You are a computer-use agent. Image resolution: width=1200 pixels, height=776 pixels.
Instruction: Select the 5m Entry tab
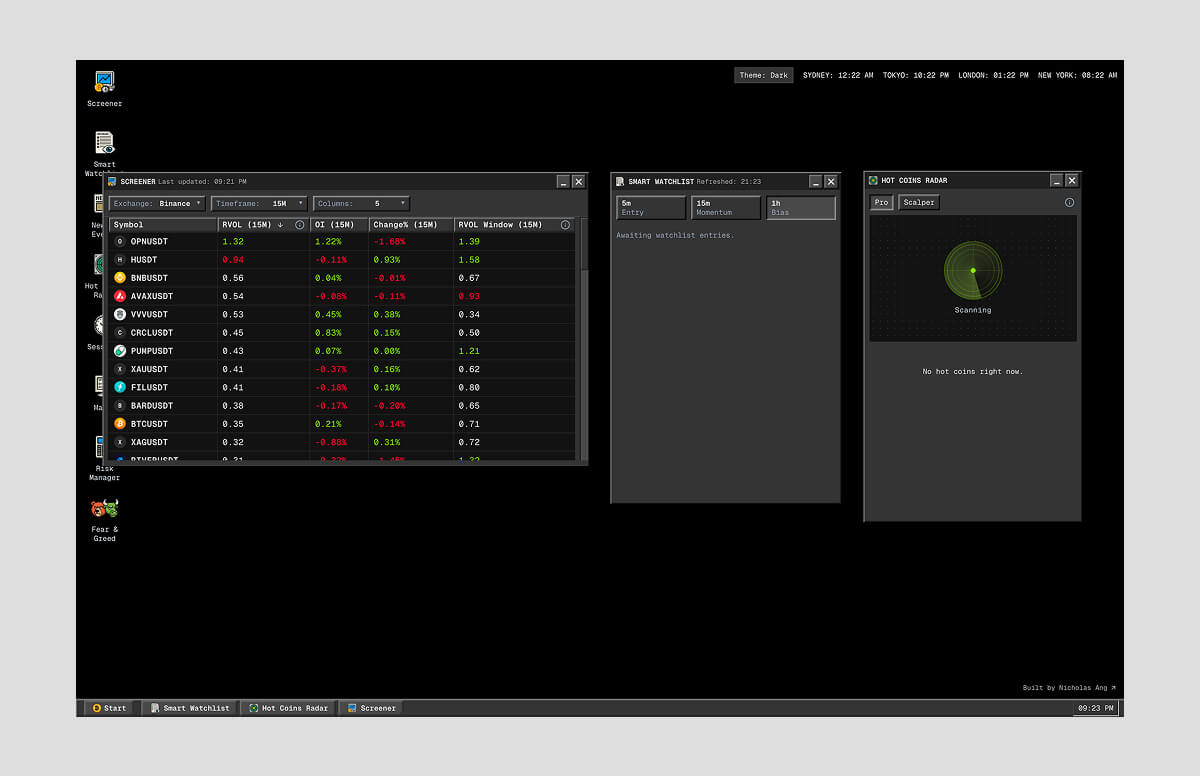point(651,208)
